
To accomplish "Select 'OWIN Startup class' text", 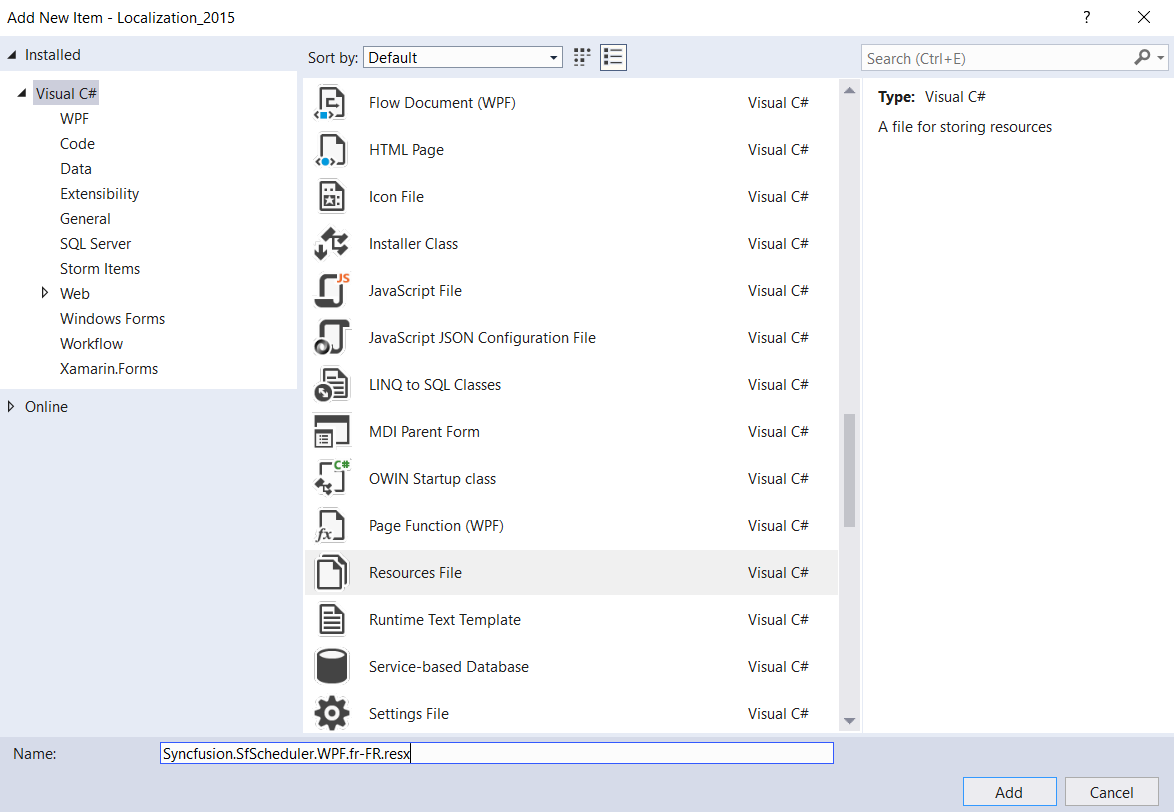I will (x=432, y=479).
